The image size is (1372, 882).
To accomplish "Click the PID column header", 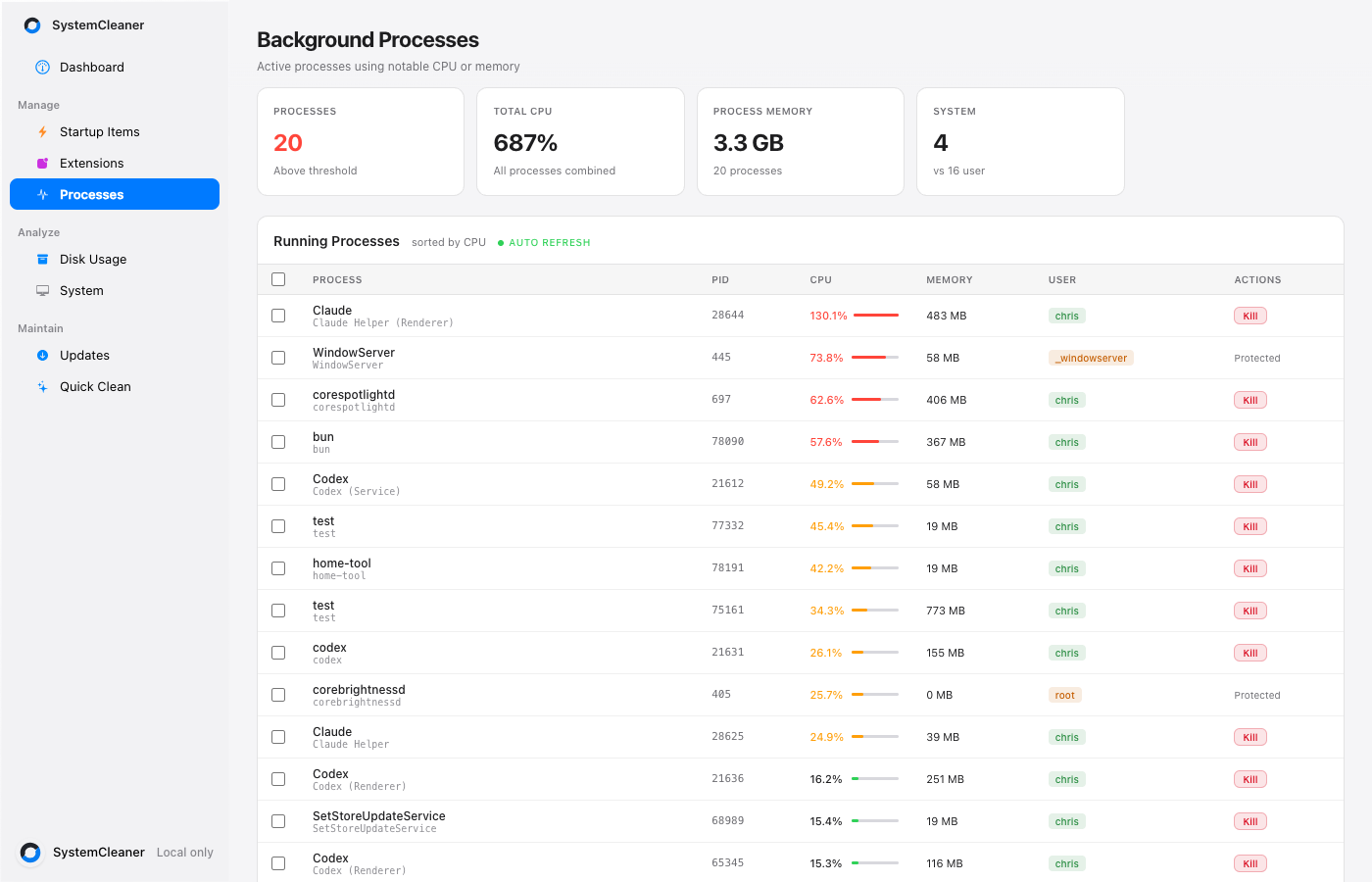I will [720, 280].
